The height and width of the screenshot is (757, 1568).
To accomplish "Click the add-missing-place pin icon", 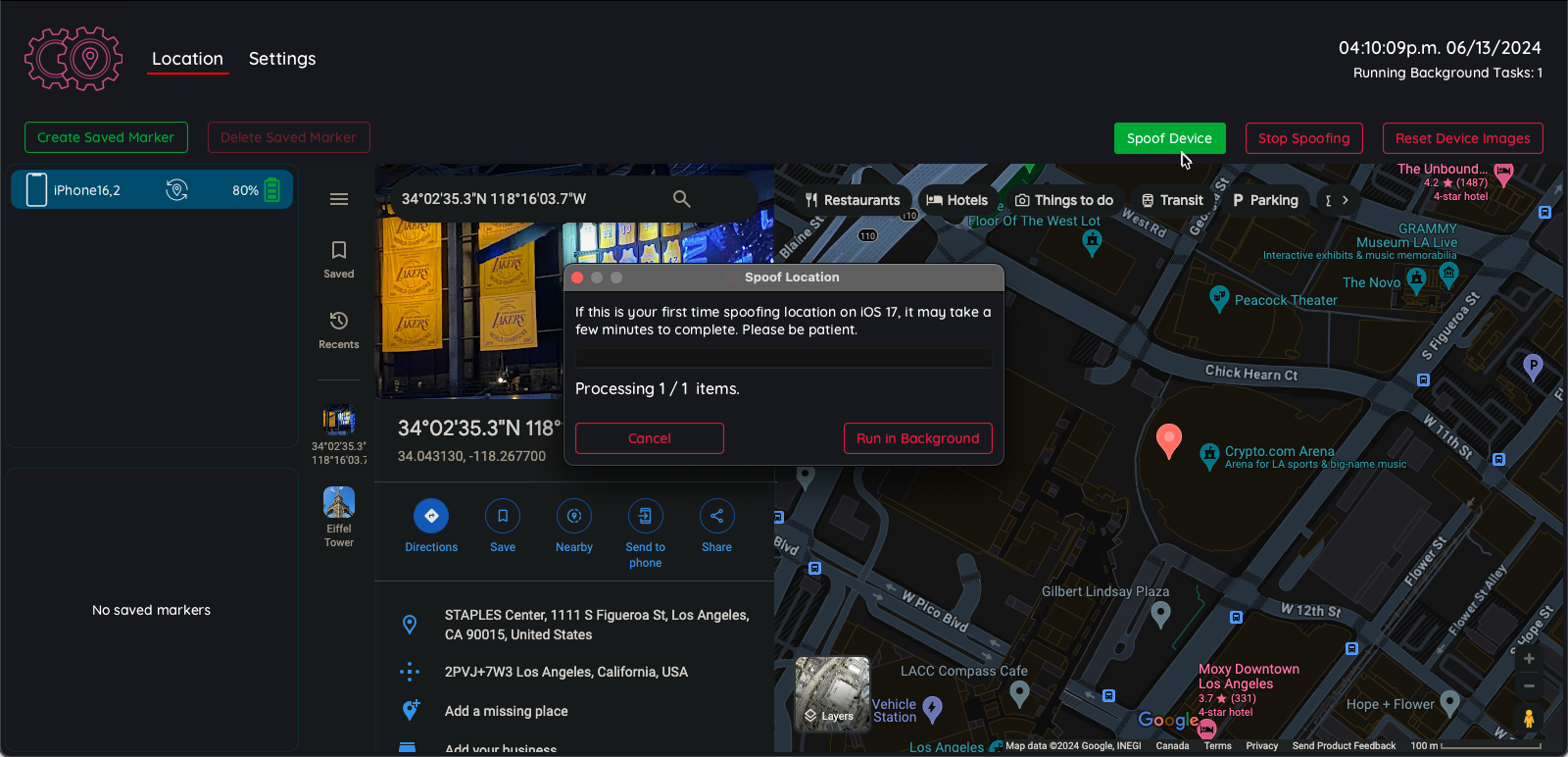I will pyautogui.click(x=411, y=710).
